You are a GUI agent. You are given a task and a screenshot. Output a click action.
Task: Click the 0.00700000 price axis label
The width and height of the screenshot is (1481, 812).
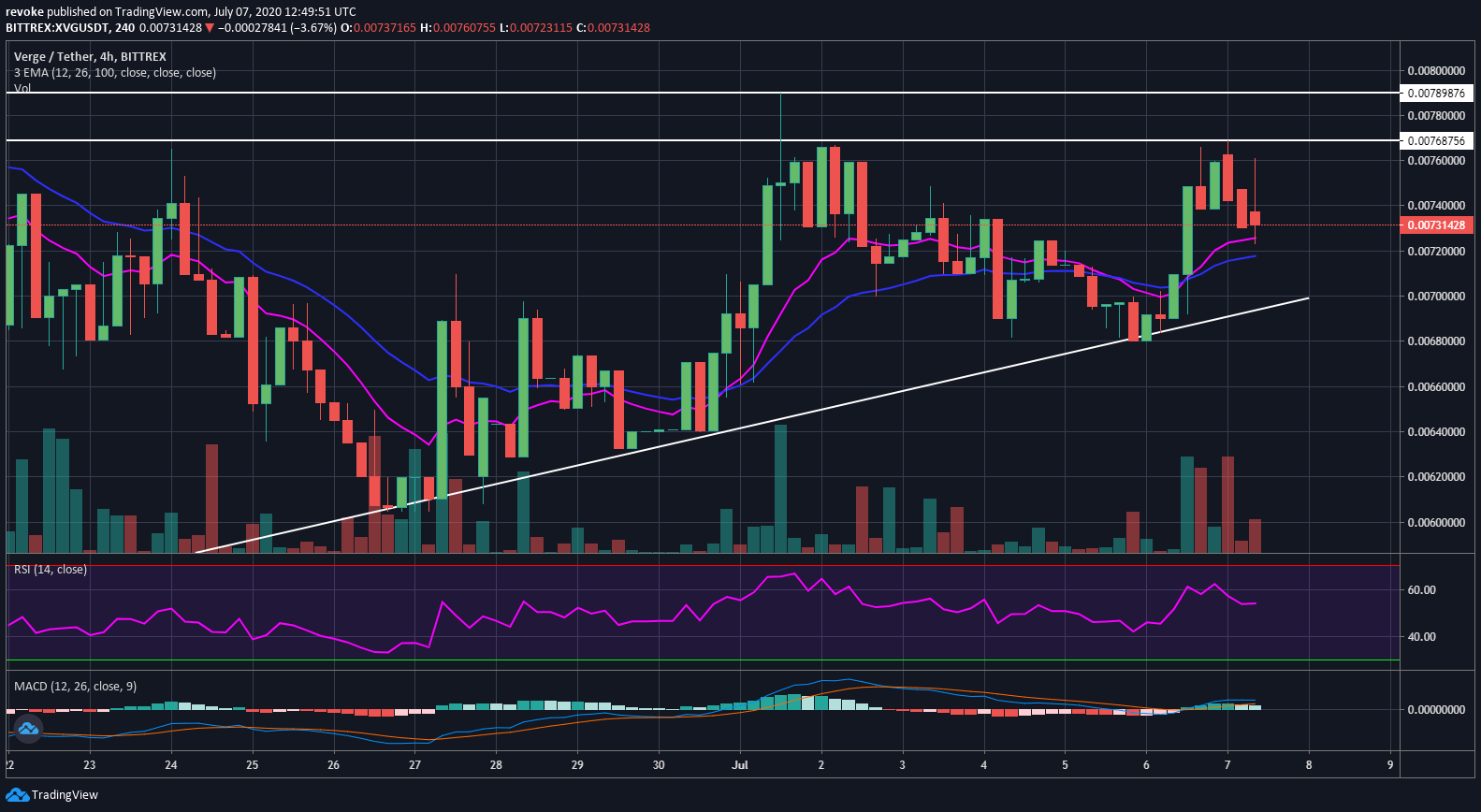pyautogui.click(x=1436, y=297)
